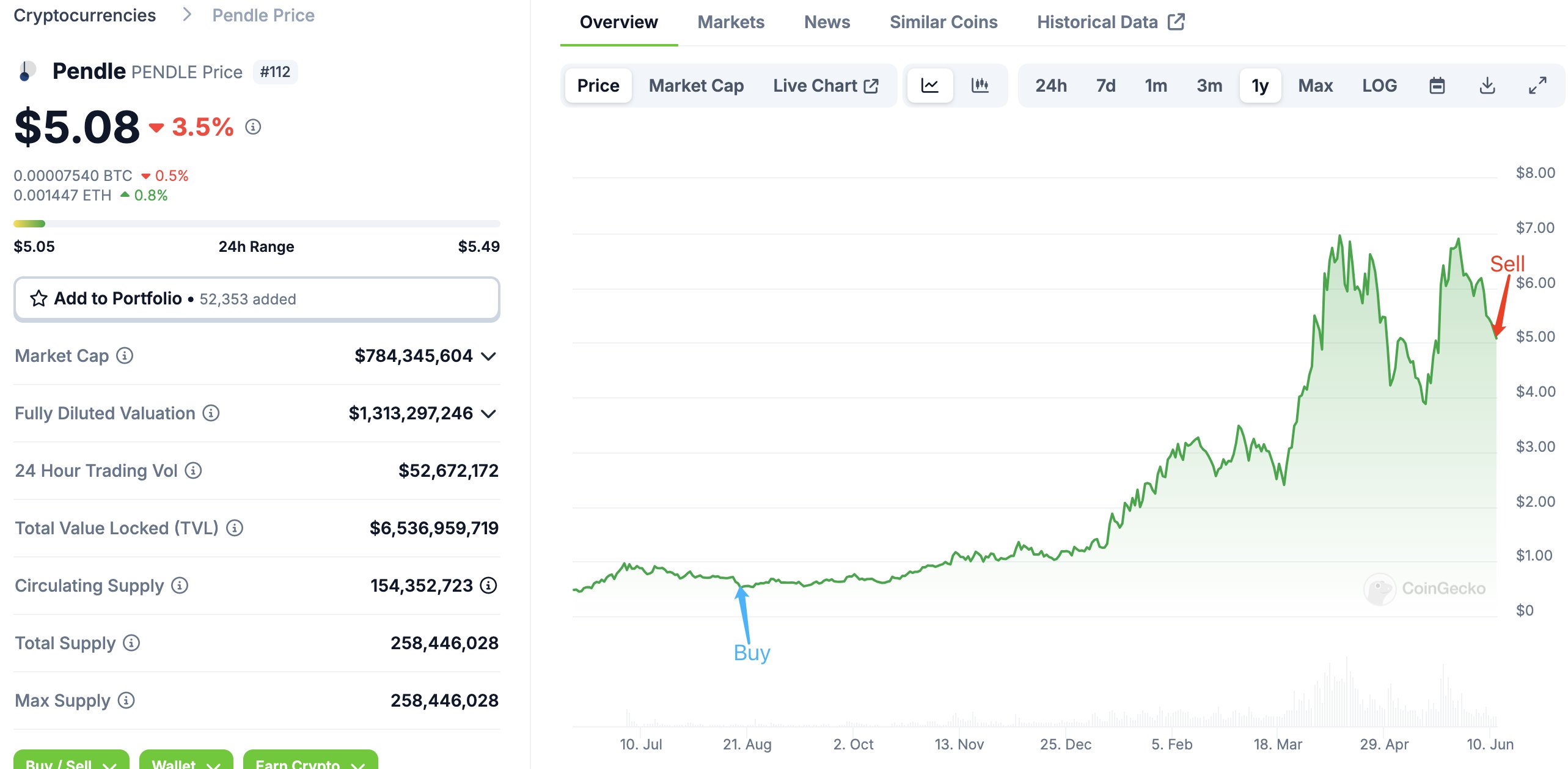
Task: Set chart range to 7d
Action: coord(1105,86)
